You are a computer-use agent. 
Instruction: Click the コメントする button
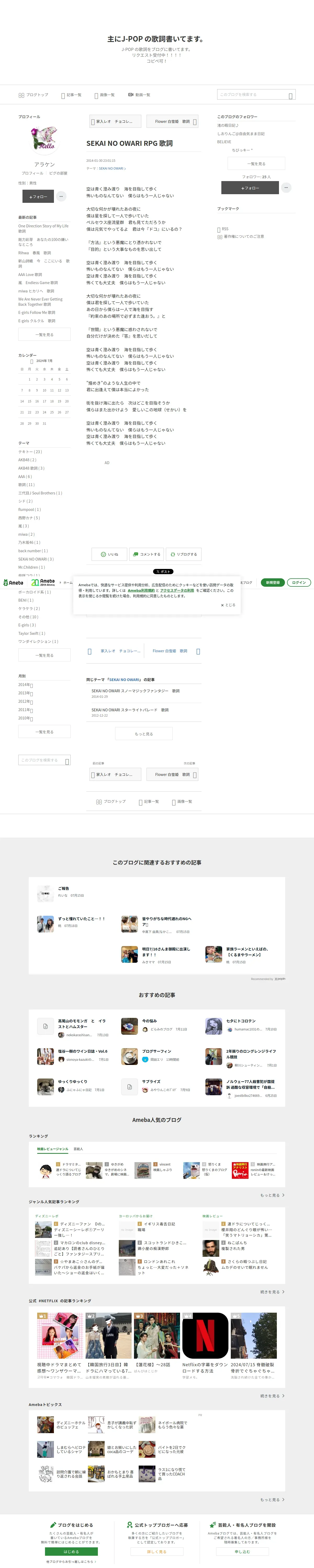pos(146,554)
